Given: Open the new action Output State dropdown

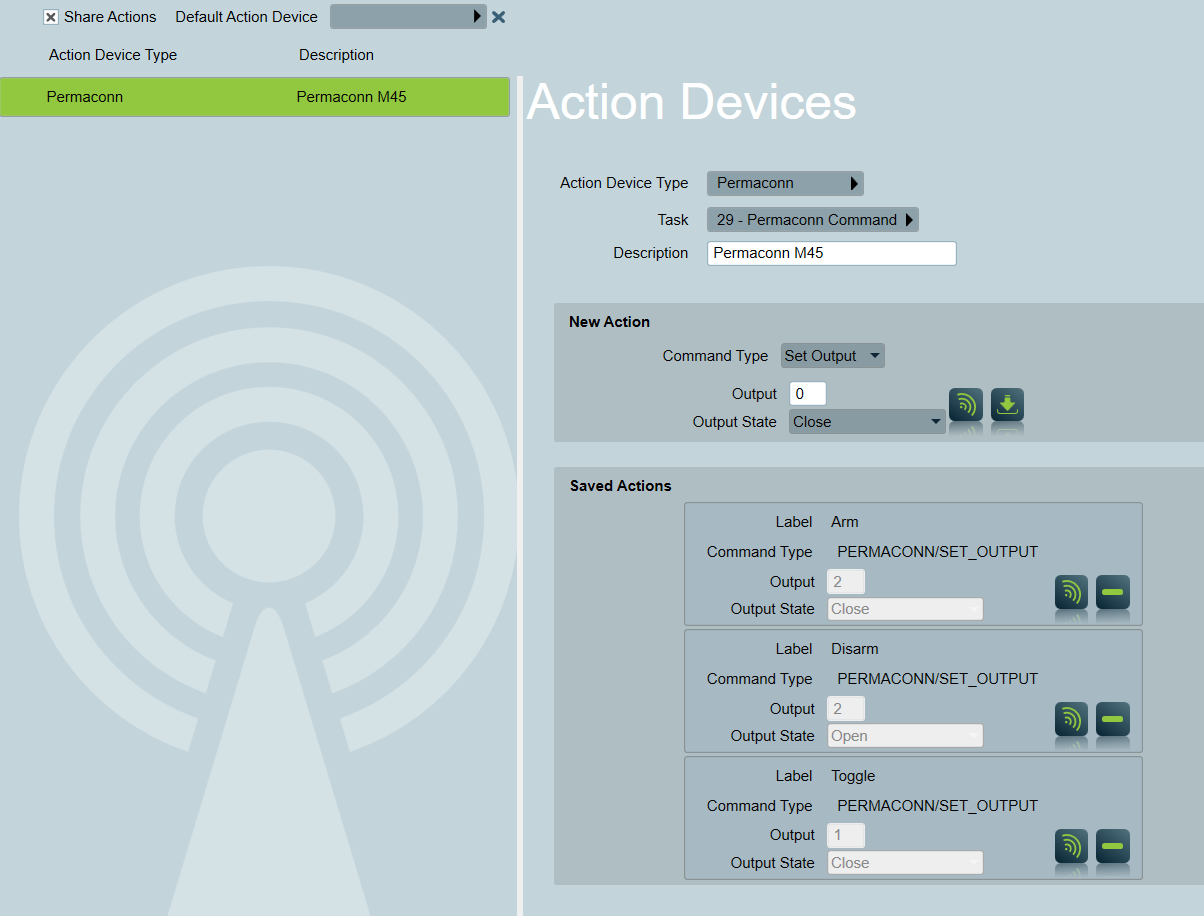Looking at the screenshot, I should tap(867, 422).
